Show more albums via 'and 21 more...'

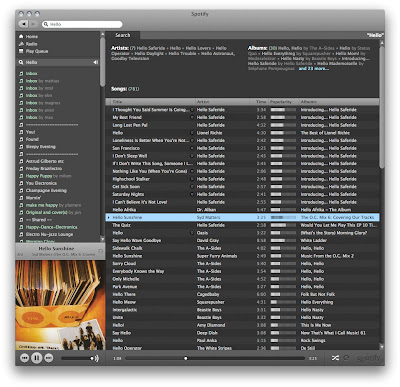tap(313, 68)
